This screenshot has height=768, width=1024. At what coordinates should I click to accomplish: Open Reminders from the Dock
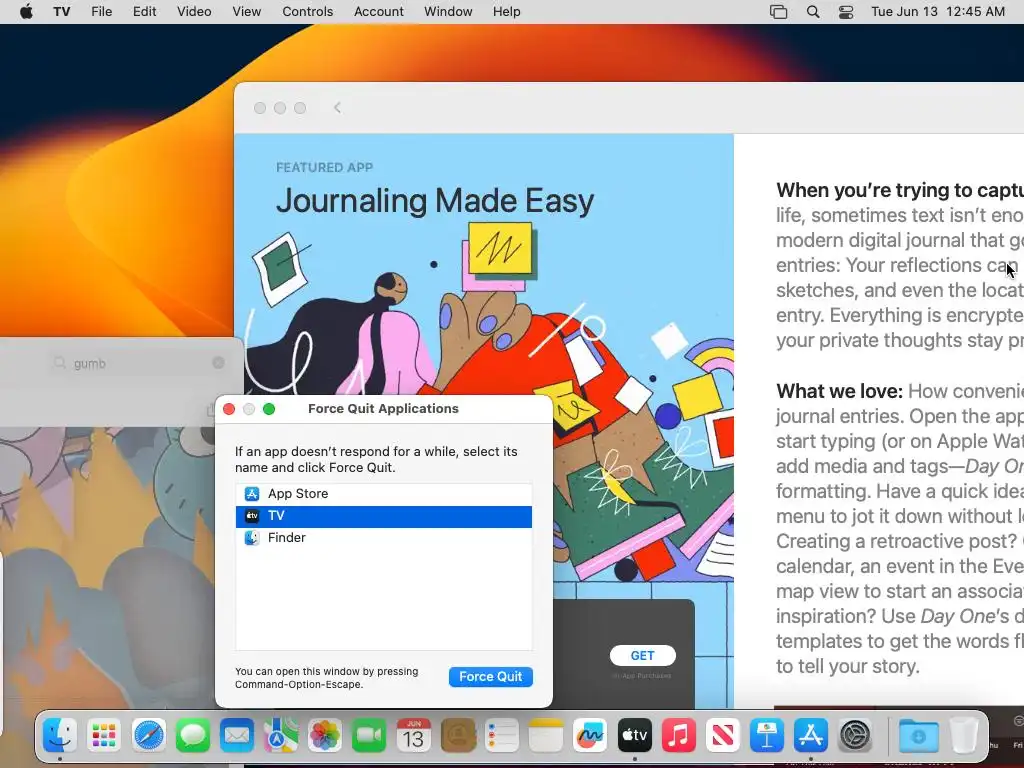click(x=502, y=737)
